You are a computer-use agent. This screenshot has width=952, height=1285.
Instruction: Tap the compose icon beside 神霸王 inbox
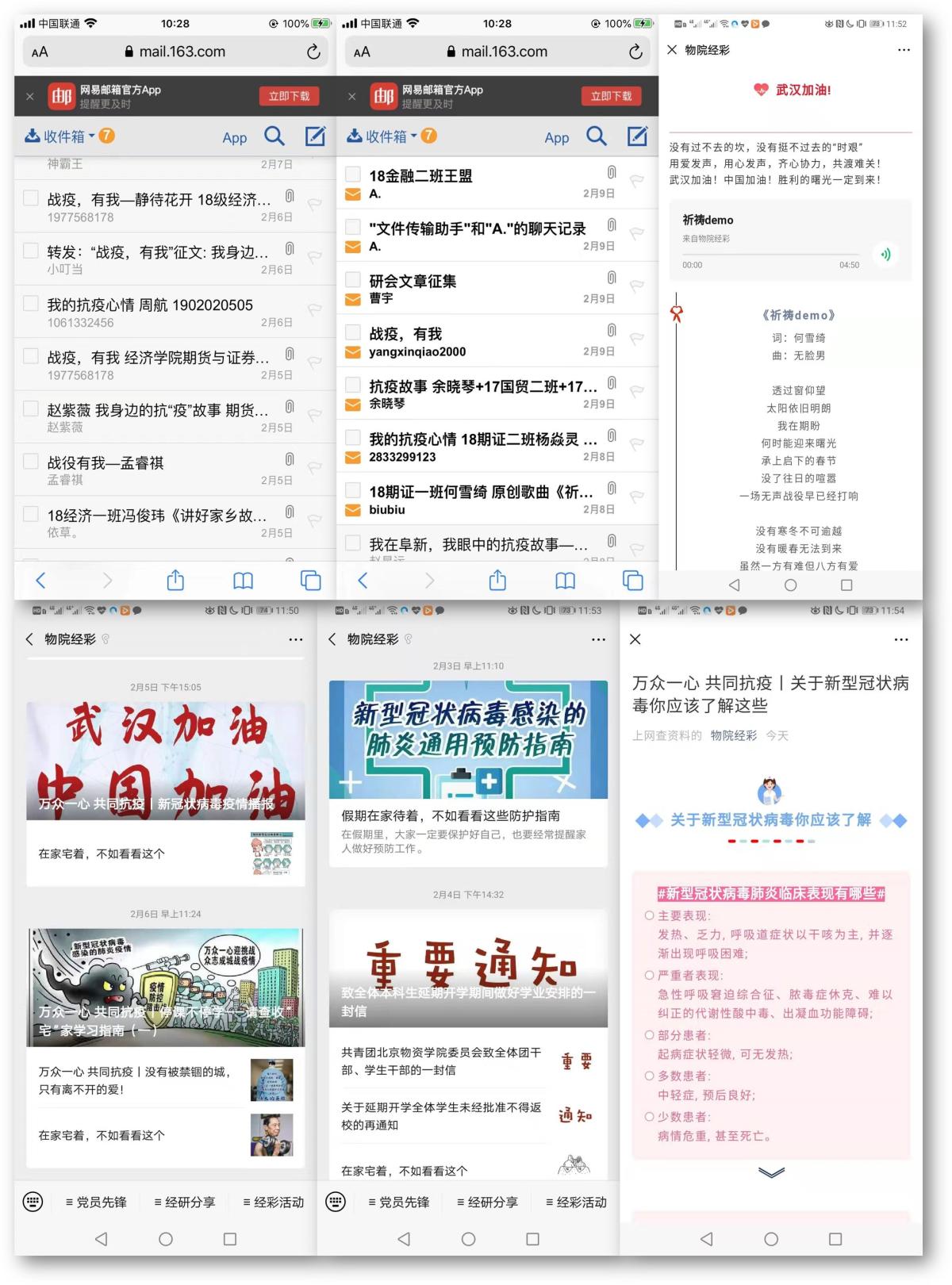tap(315, 136)
